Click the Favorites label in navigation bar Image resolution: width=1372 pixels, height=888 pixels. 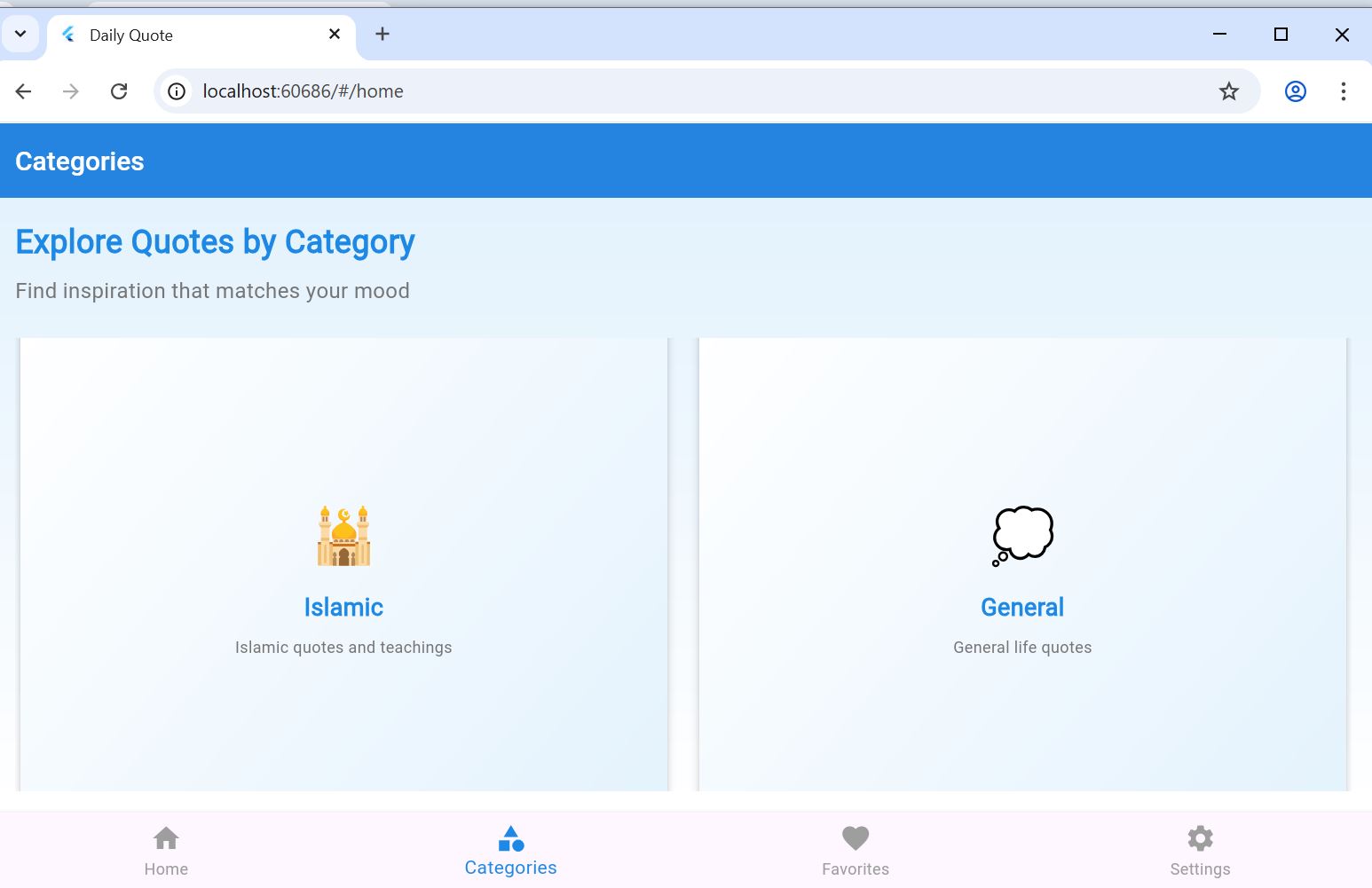pyautogui.click(x=855, y=869)
